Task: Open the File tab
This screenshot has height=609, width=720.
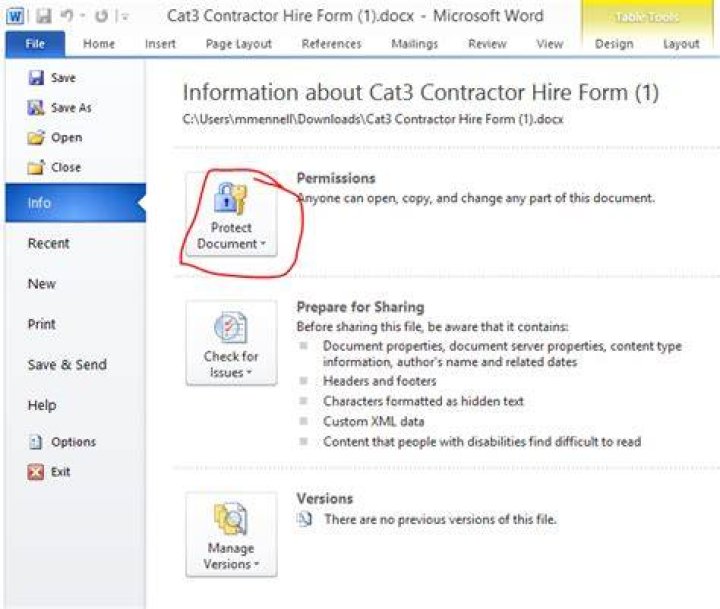Action: click(x=35, y=44)
